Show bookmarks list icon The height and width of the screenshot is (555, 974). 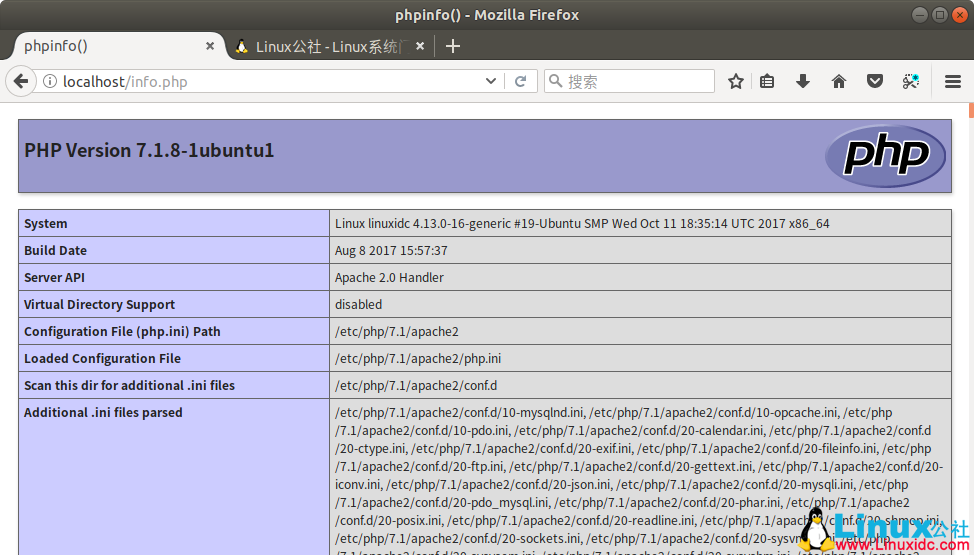pos(767,81)
